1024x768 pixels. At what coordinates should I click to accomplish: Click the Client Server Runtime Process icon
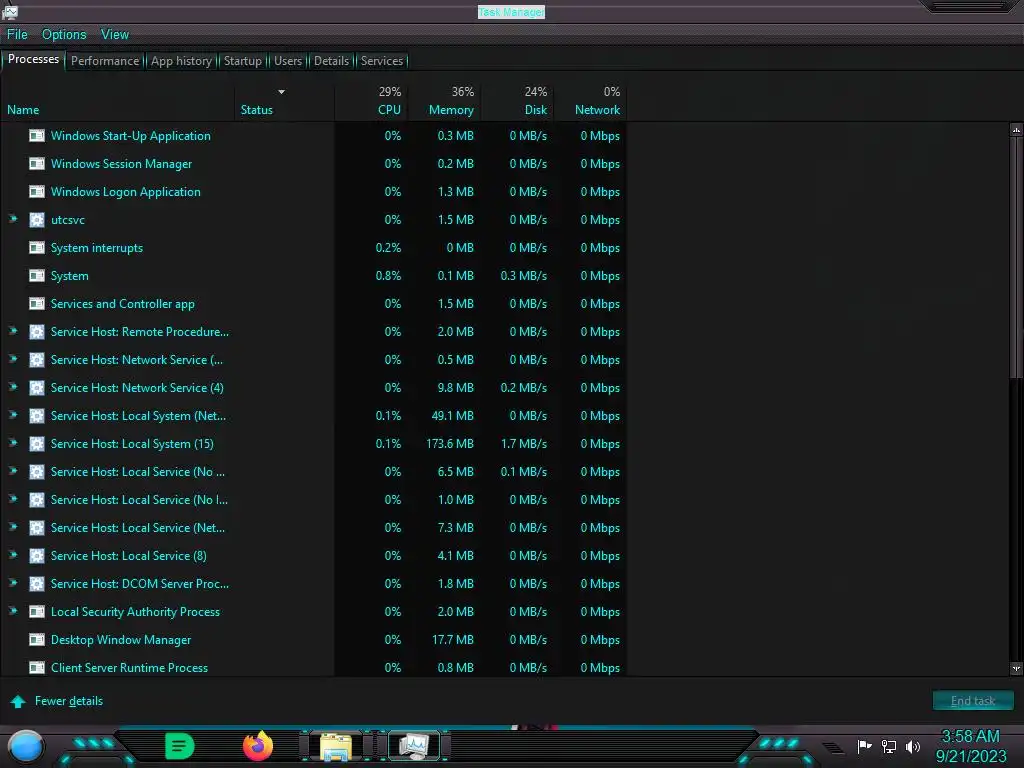[x=37, y=667]
